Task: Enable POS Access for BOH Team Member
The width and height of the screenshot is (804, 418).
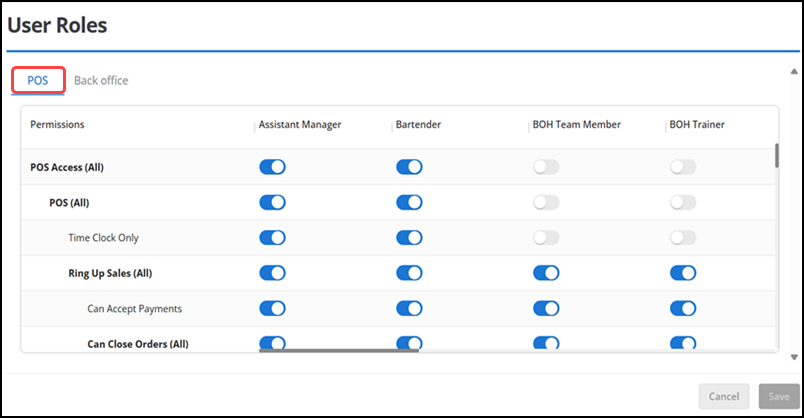Action: (x=546, y=167)
